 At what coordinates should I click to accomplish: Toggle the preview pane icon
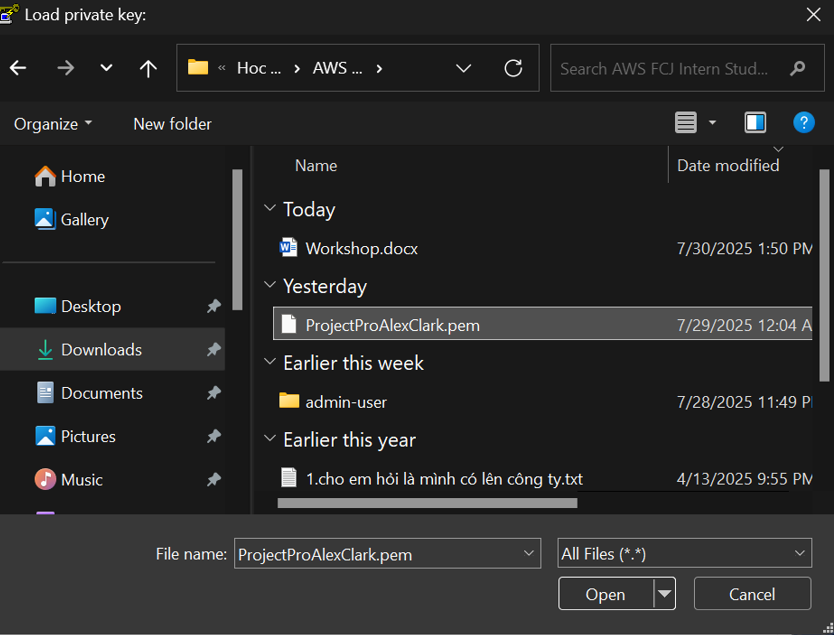755,123
